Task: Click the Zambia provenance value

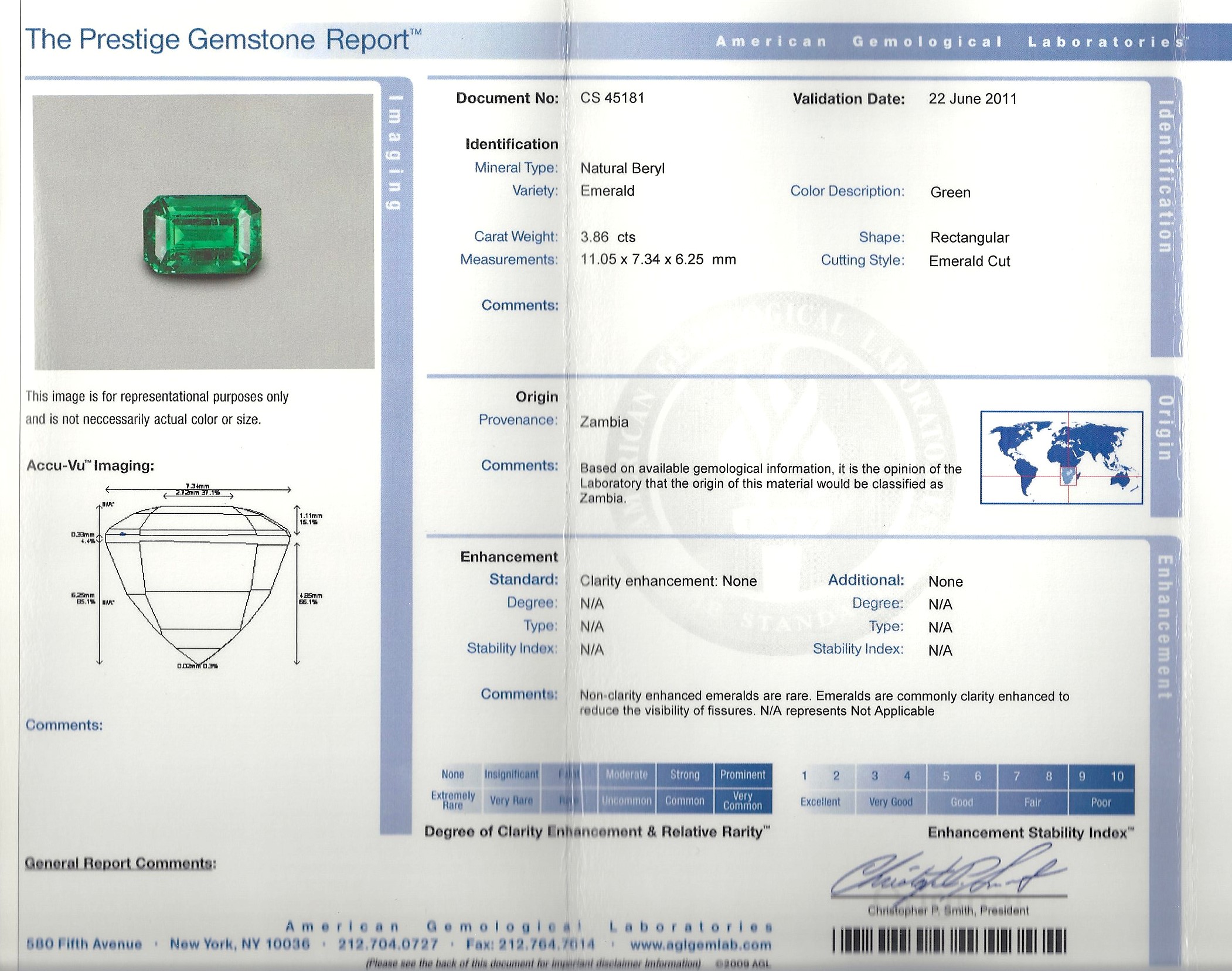Action: tap(604, 422)
